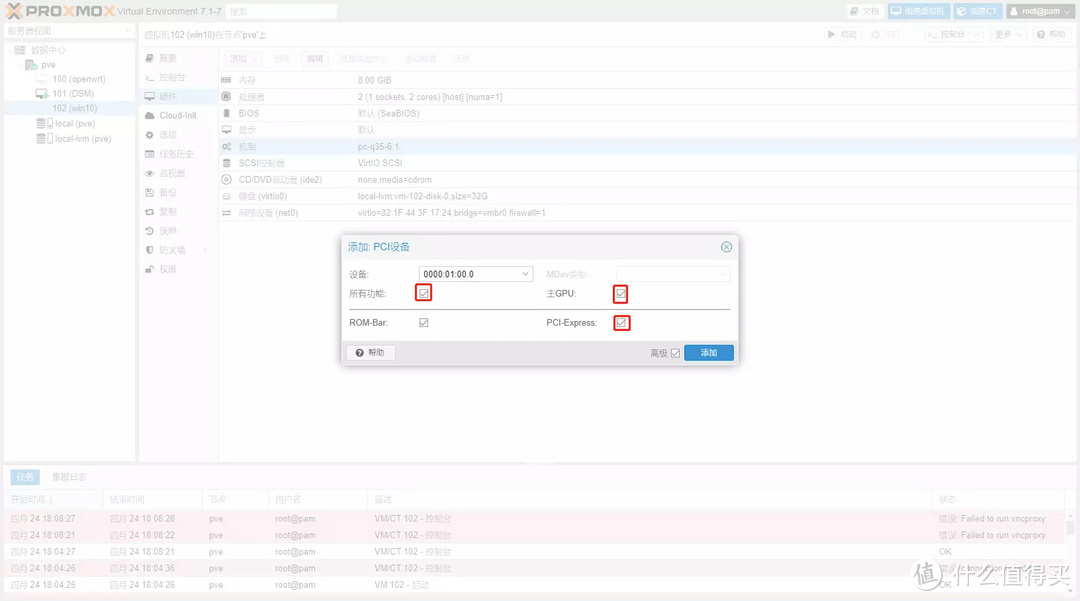Select the 机型 machine row icon
Viewport: 1080px width, 601px height.
pos(227,147)
